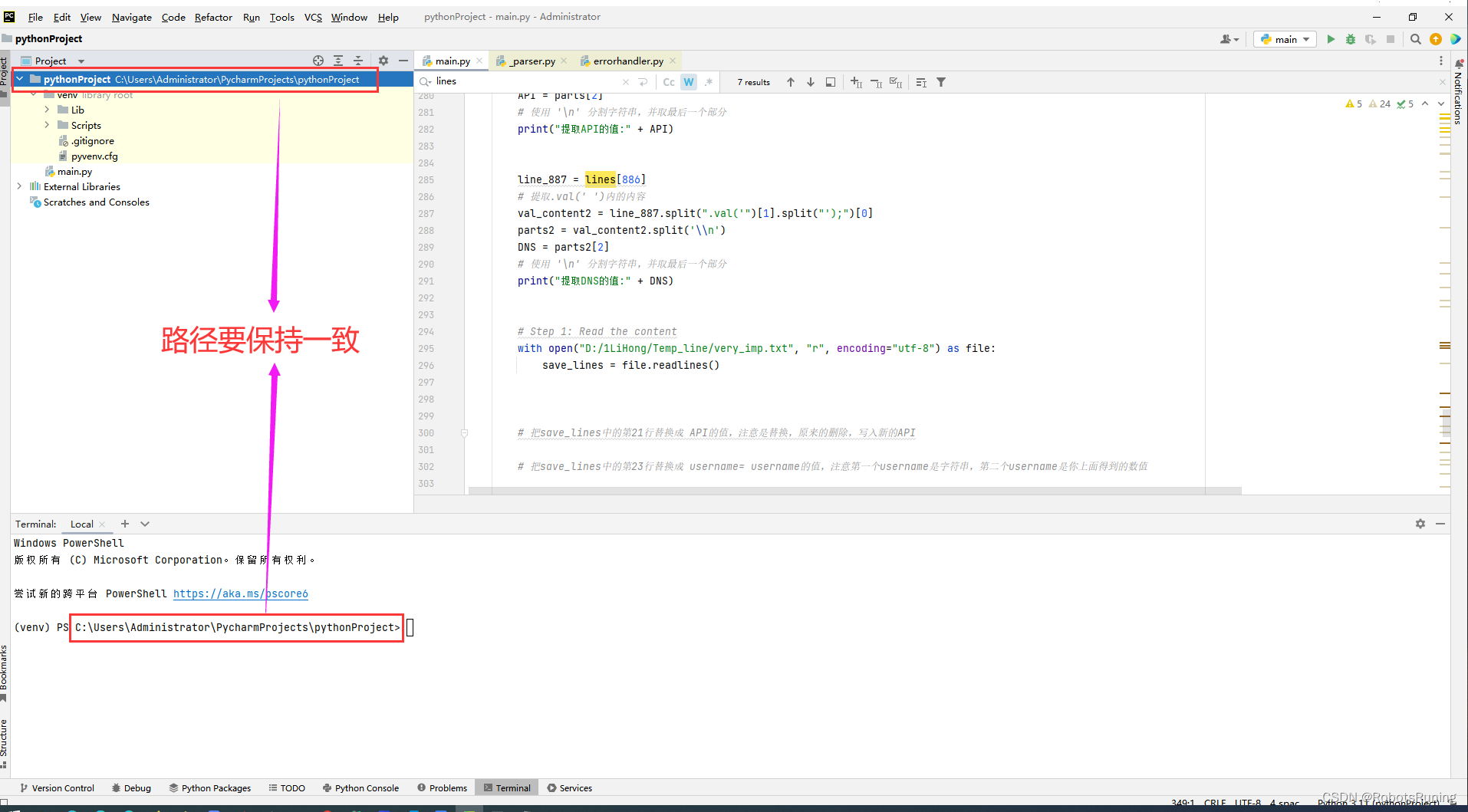This screenshot has height=812, width=1468.
Task: Hide the Terminal tool window
Action: (x=1440, y=524)
